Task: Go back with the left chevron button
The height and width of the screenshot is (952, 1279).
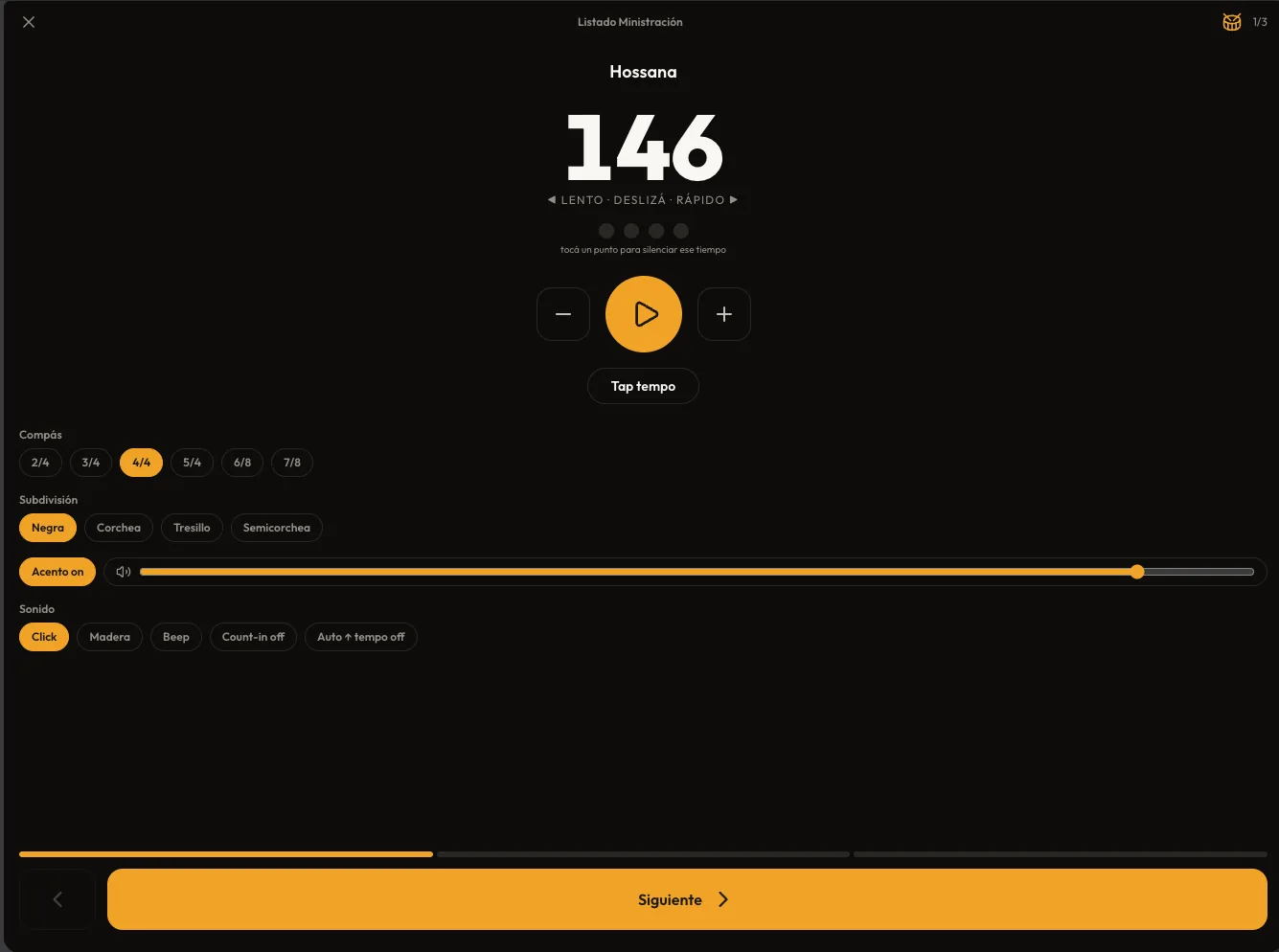Action: coord(57,899)
